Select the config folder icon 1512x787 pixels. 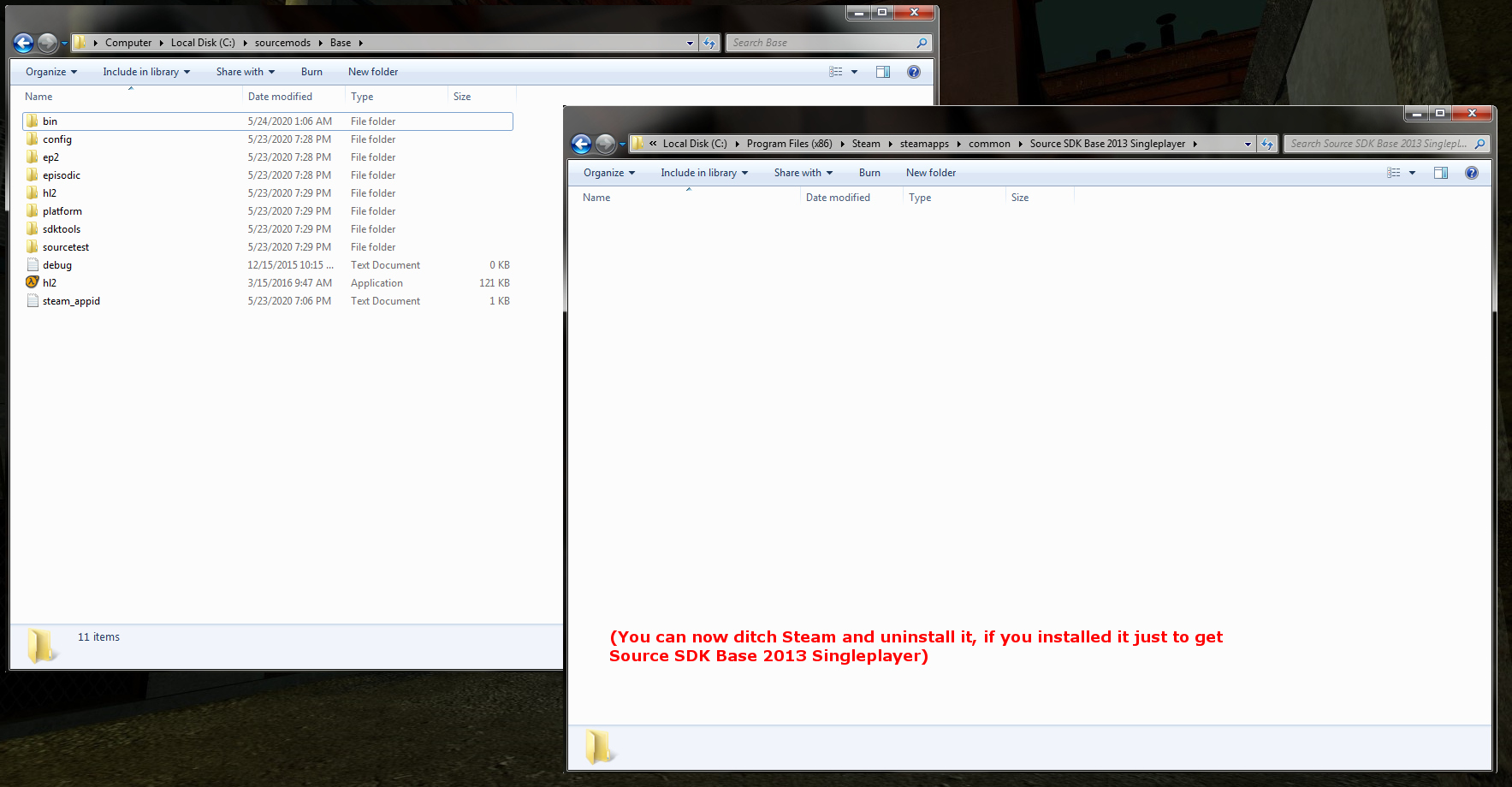point(33,139)
